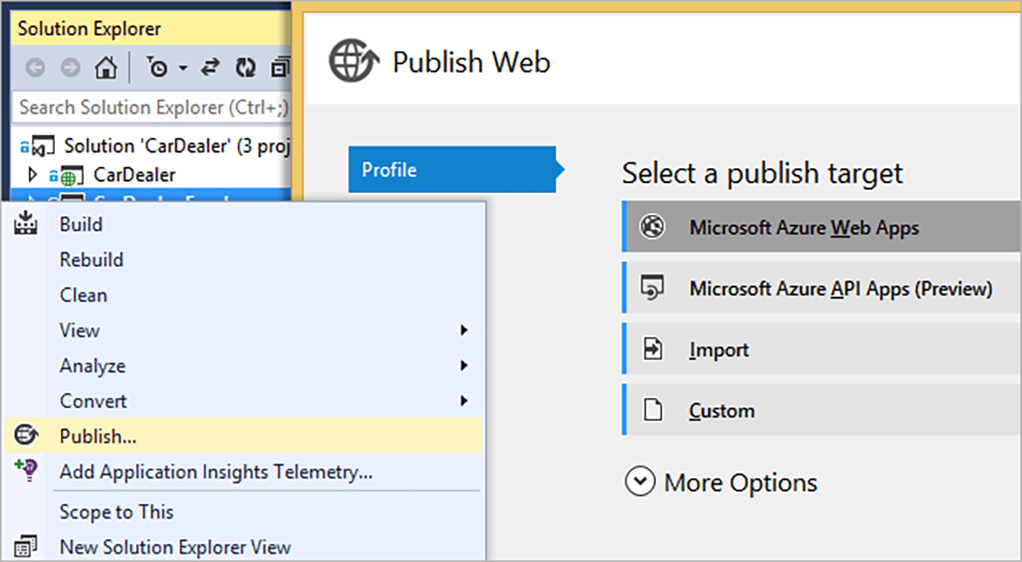1022x562 pixels.
Task: Click the Forward arrow in Solution Explorer toolbar
Action: click(70, 69)
